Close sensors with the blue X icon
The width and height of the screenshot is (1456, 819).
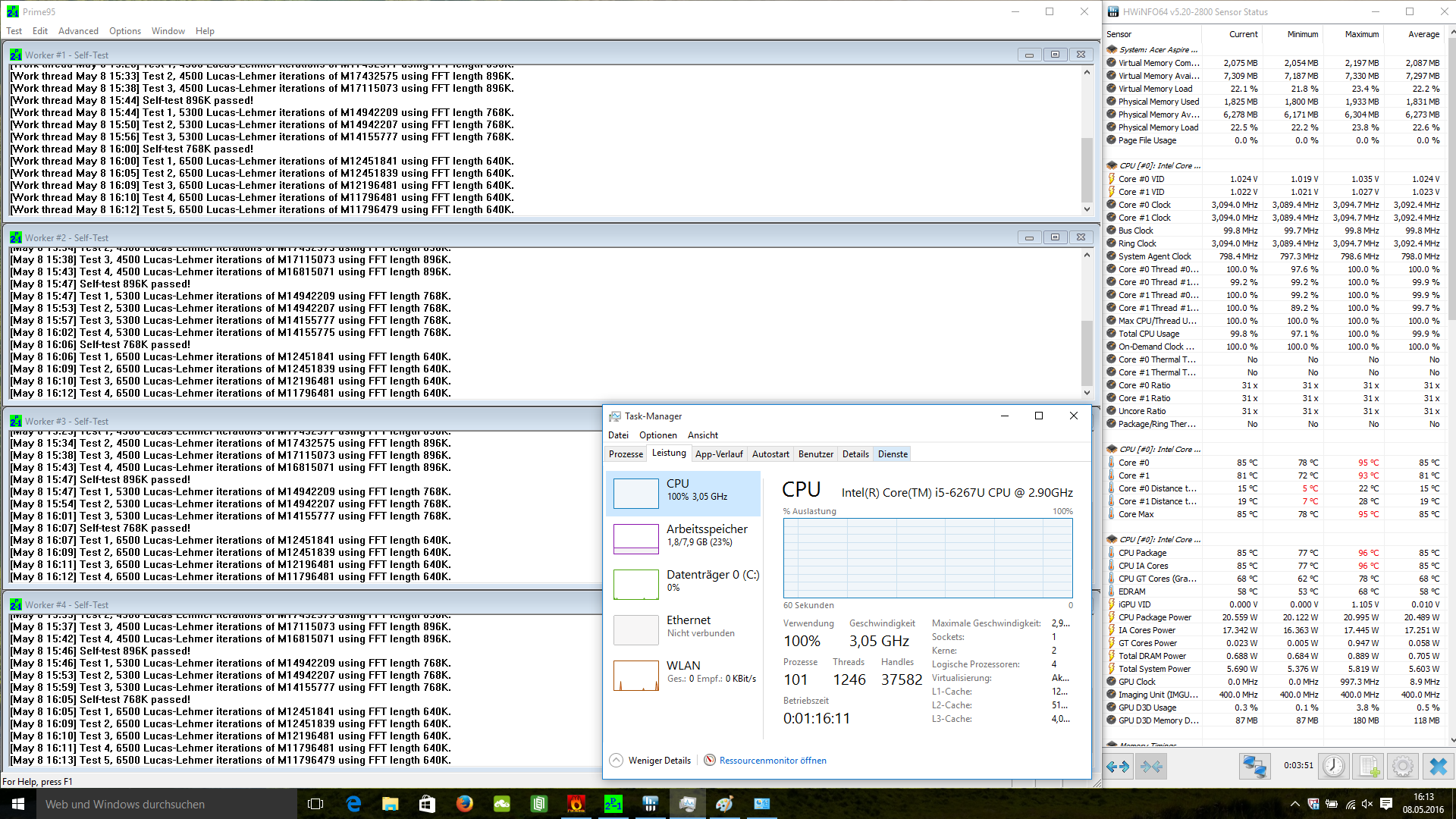[1438, 767]
